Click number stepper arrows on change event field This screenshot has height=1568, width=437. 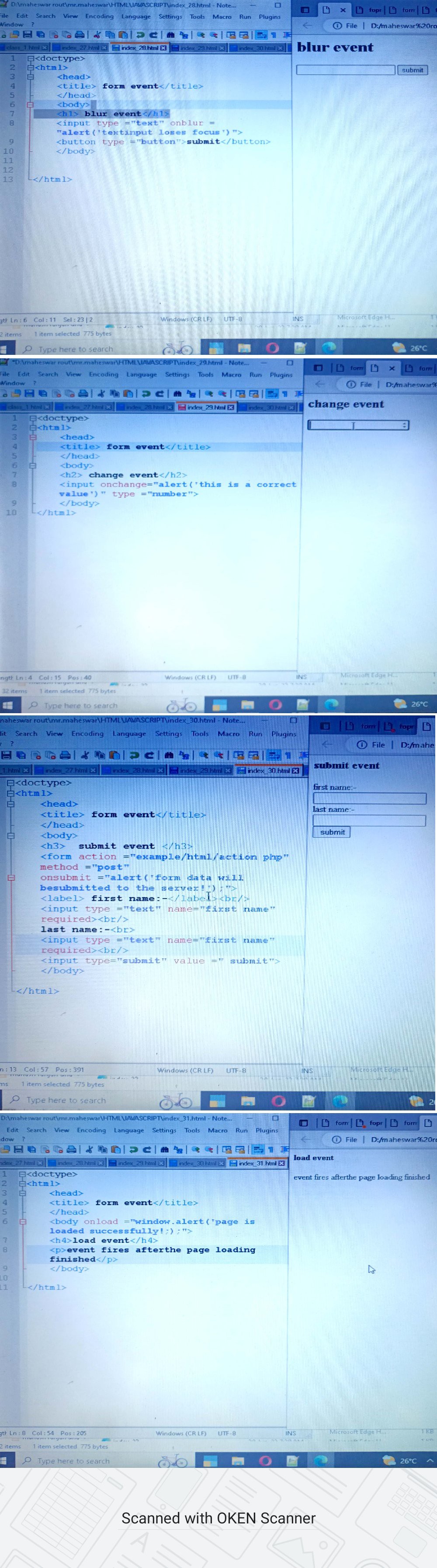[x=405, y=425]
